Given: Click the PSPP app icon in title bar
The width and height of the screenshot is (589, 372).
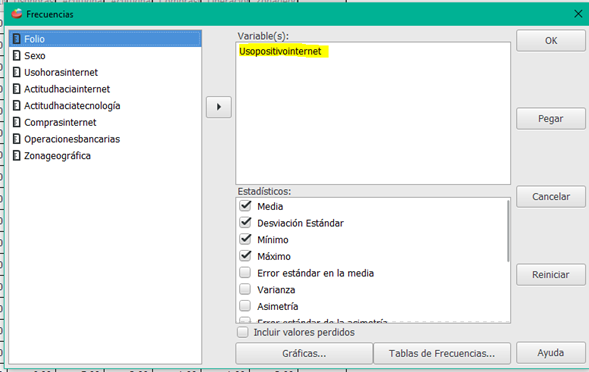Looking at the screenshot, I should click(17, 14).
